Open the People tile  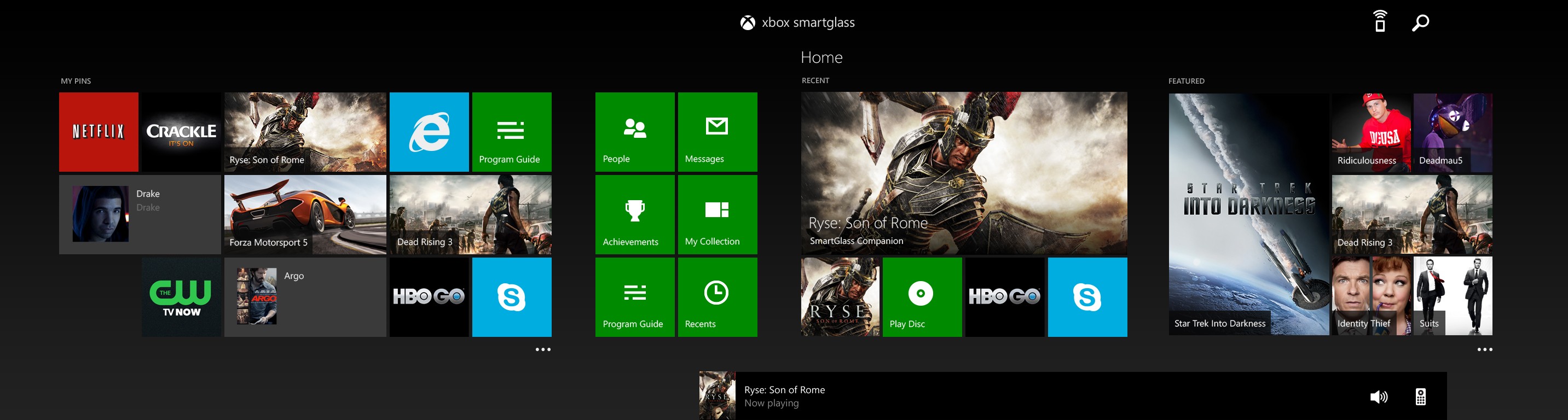click(x=634, y=131)
